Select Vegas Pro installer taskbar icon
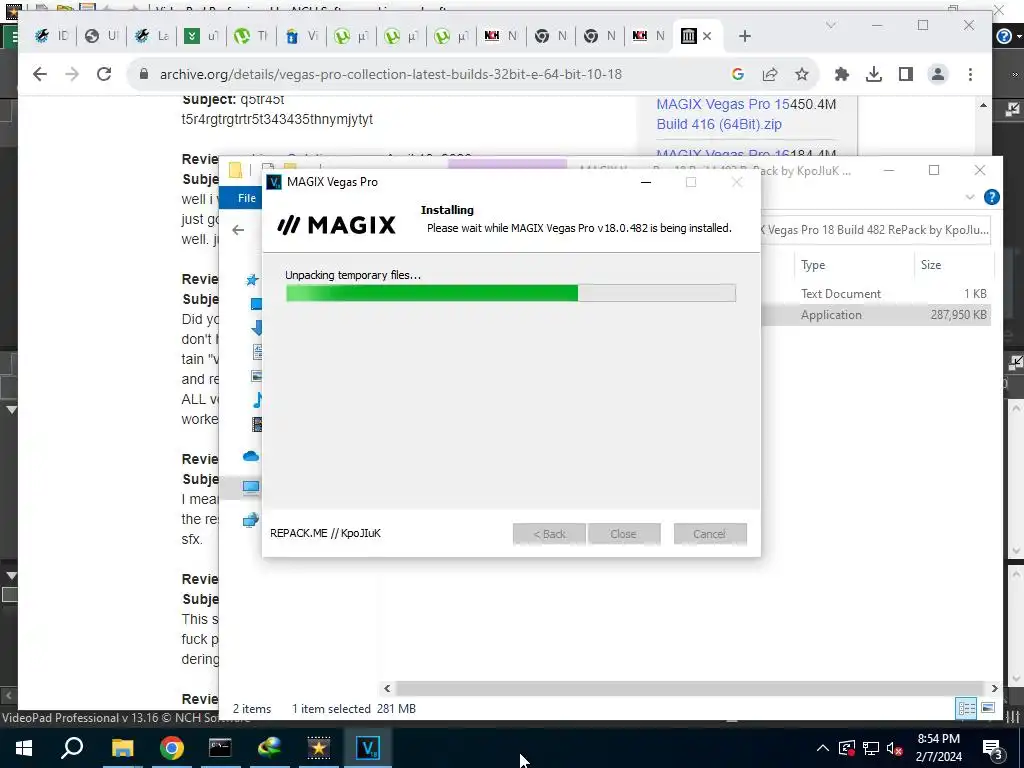 click(x=368, y=748)
